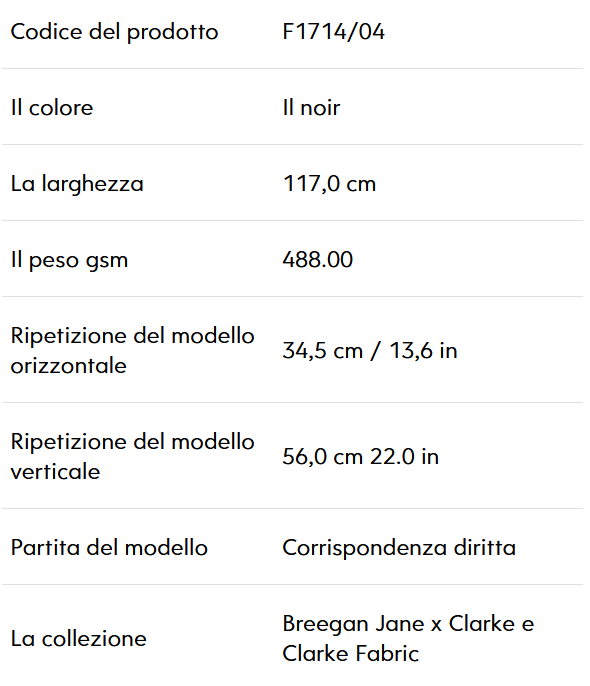Click 'Ripetizione del modello orizzontale' label
The width and height of the screenshot is (590, 686).
click(133, 350)
